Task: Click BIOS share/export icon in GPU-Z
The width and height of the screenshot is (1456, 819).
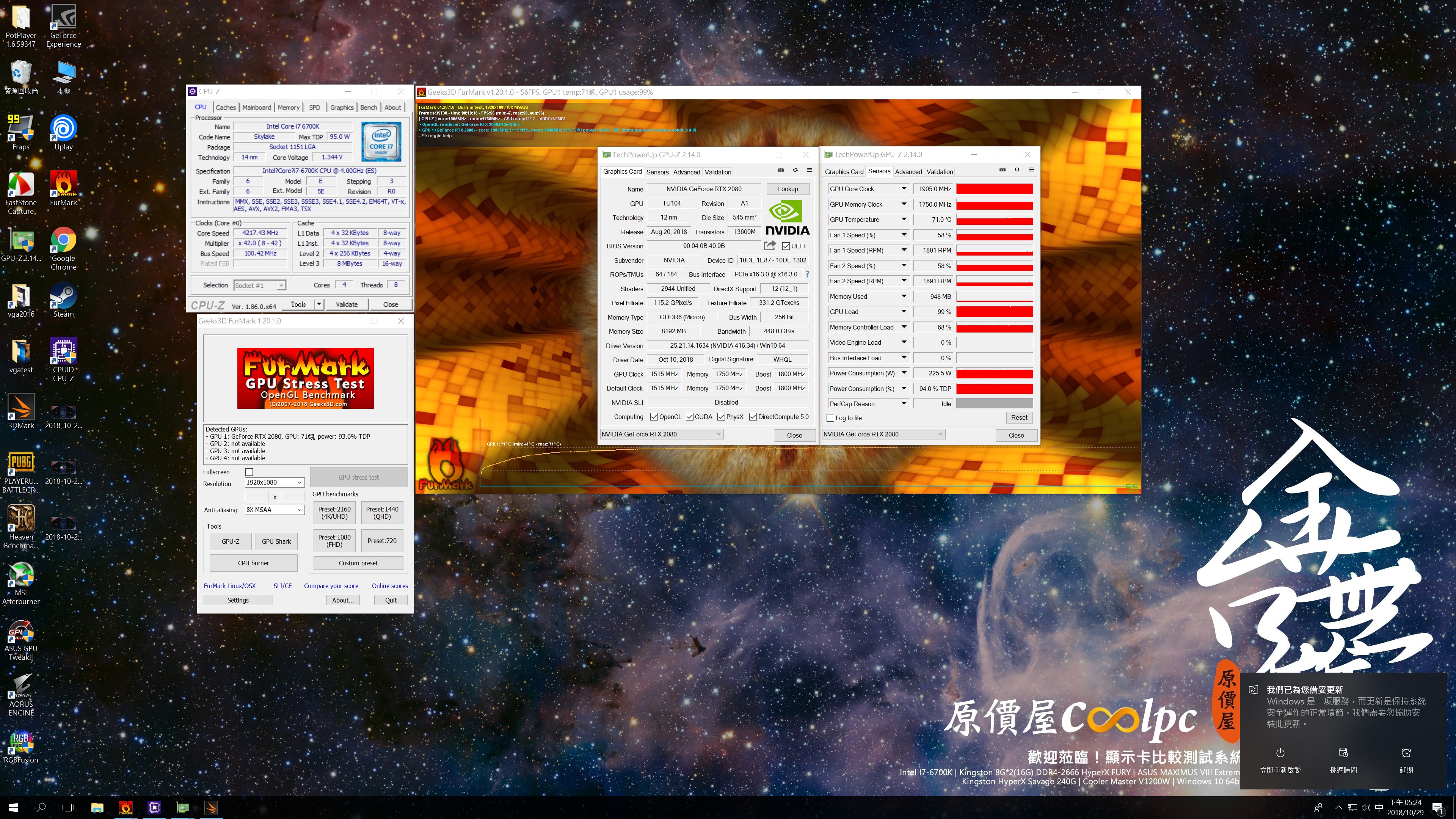Action: click(769, 245)
